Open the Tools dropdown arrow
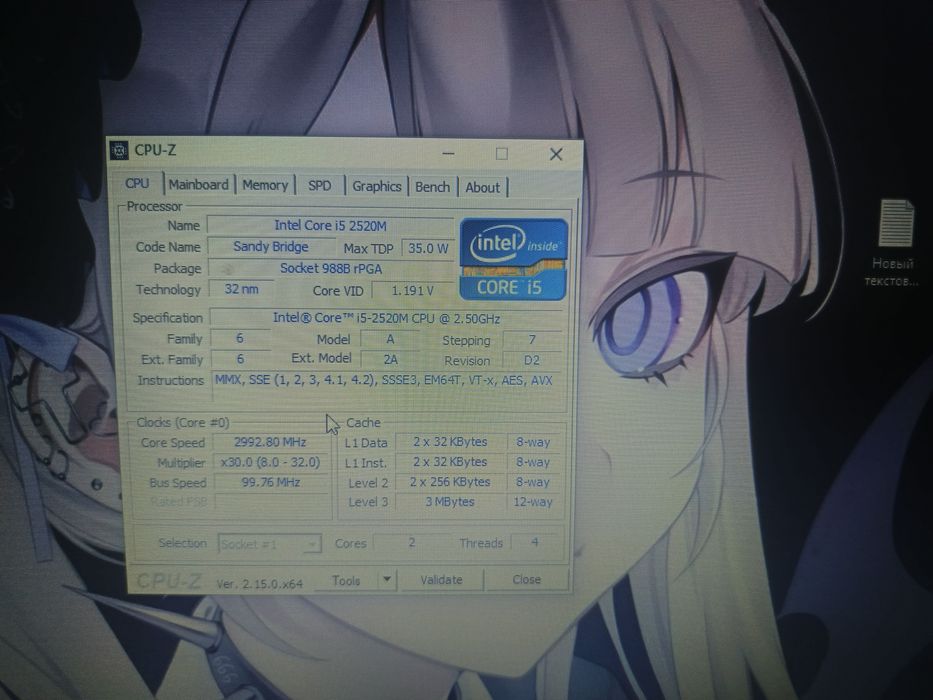 pyautogui.click(x=387, y=579)
